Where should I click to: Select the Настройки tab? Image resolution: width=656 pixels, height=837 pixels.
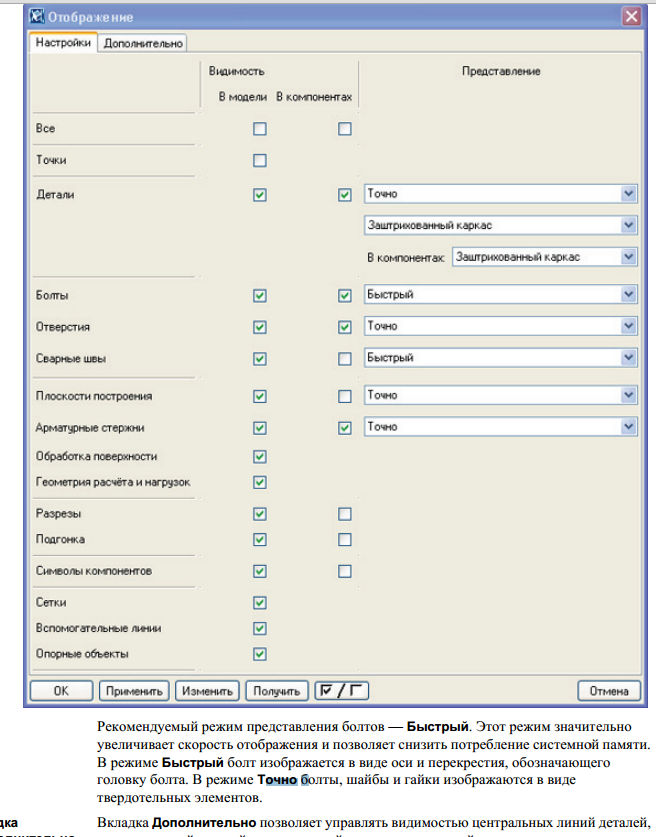click(63, 43)
